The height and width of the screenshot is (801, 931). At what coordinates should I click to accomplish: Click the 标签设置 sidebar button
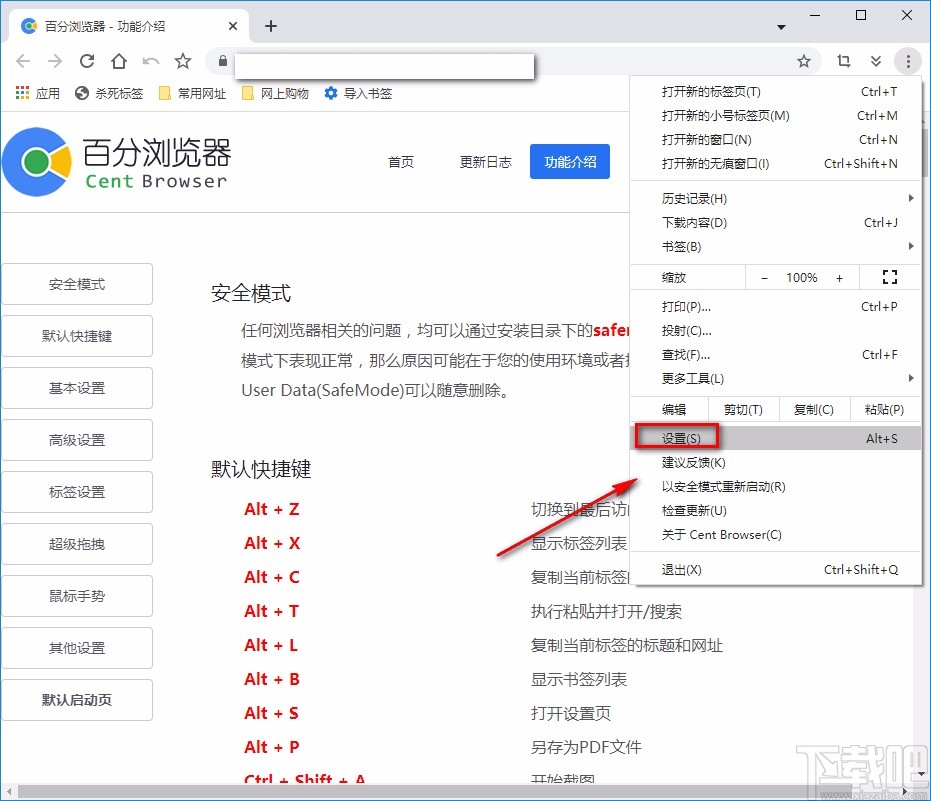(x=77, y=492)
